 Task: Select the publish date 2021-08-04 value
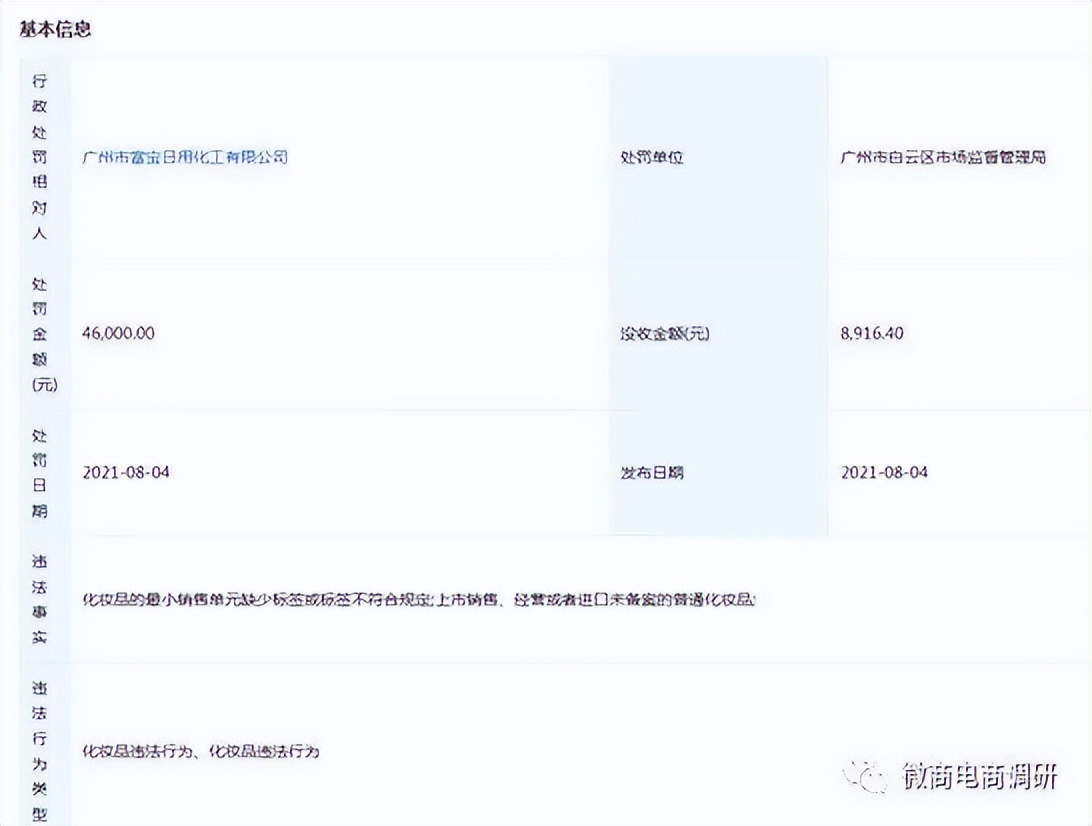(x=884, y=471)
